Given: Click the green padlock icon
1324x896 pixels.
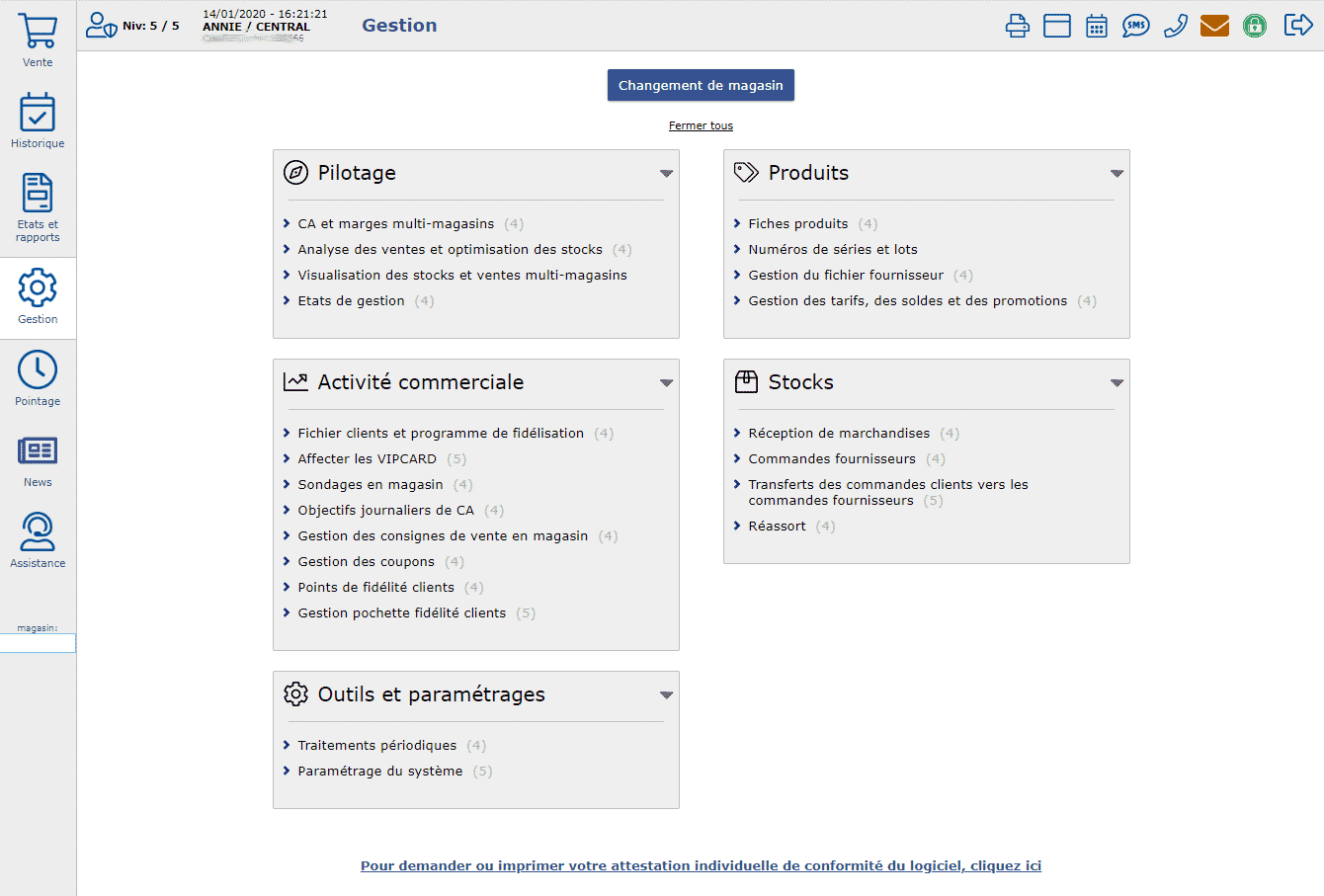Looking at the screenshot, I should pos(1255,26).
